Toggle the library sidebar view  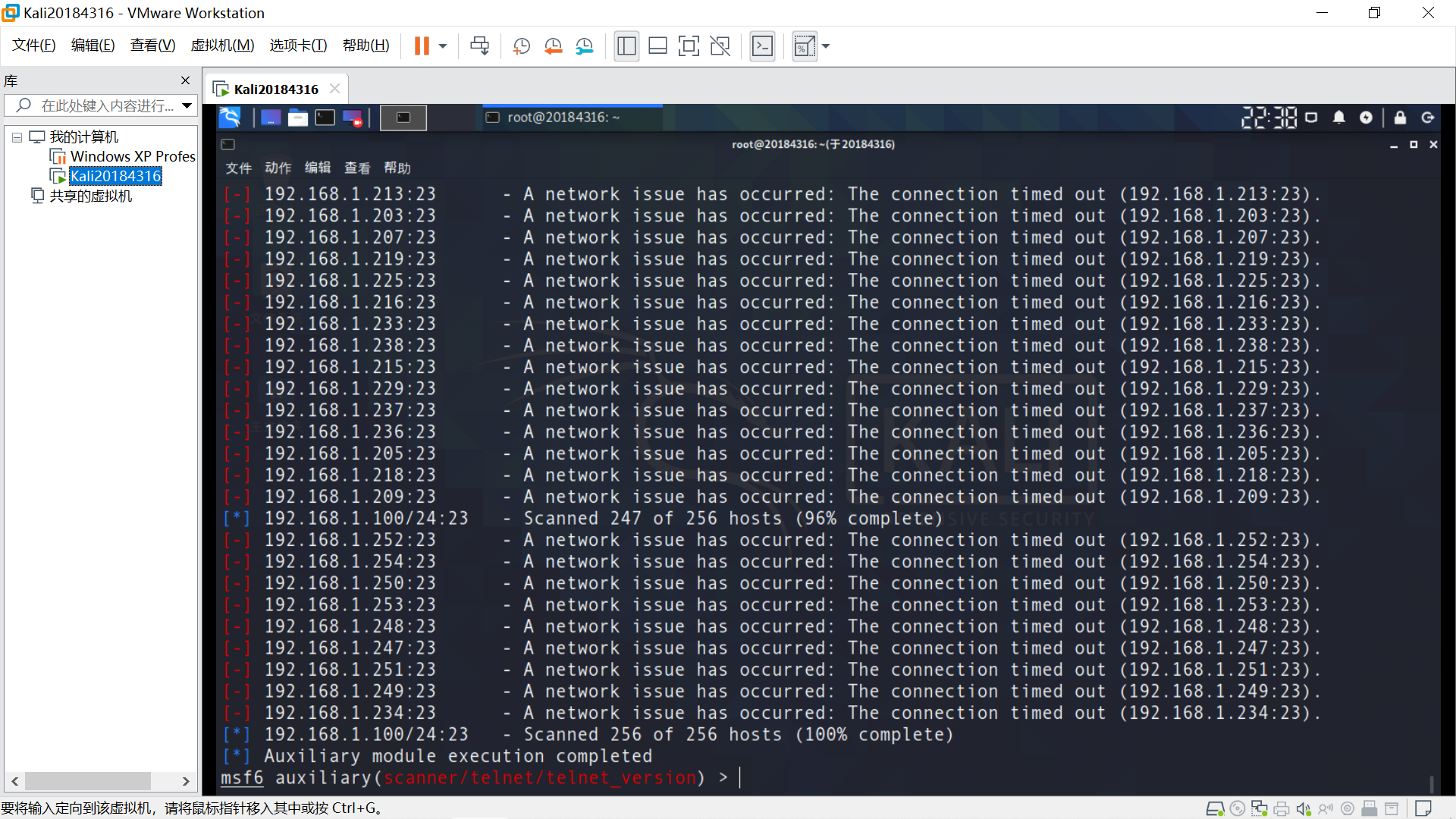[626, 46]
